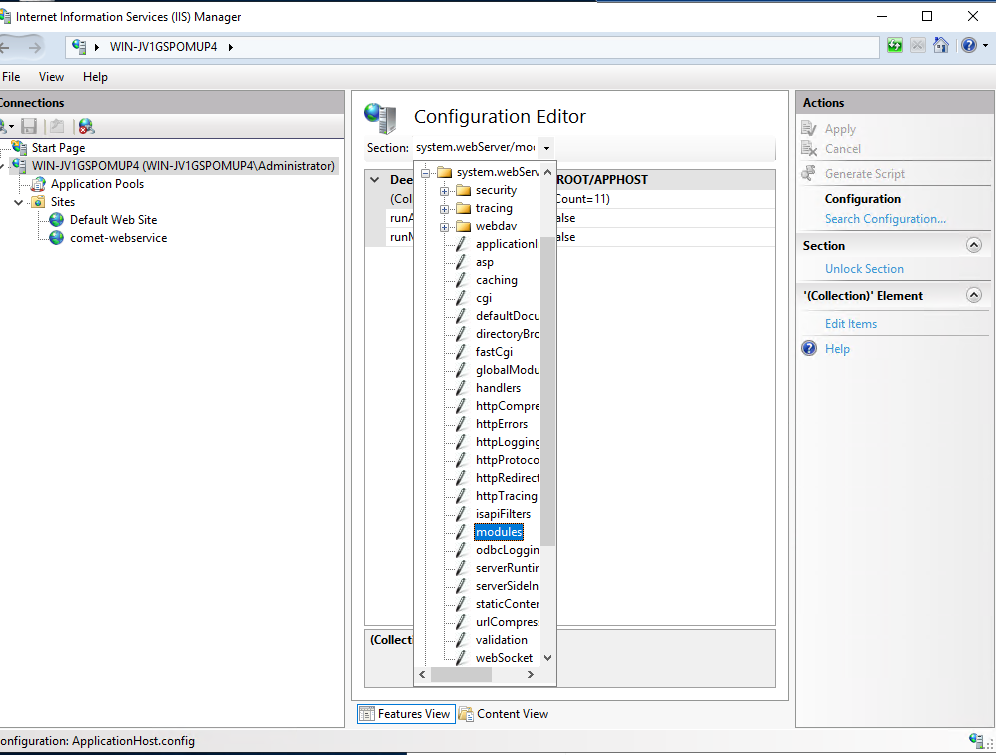Go to Home via house icon
The image size is (996, 755).
point(941,46)
